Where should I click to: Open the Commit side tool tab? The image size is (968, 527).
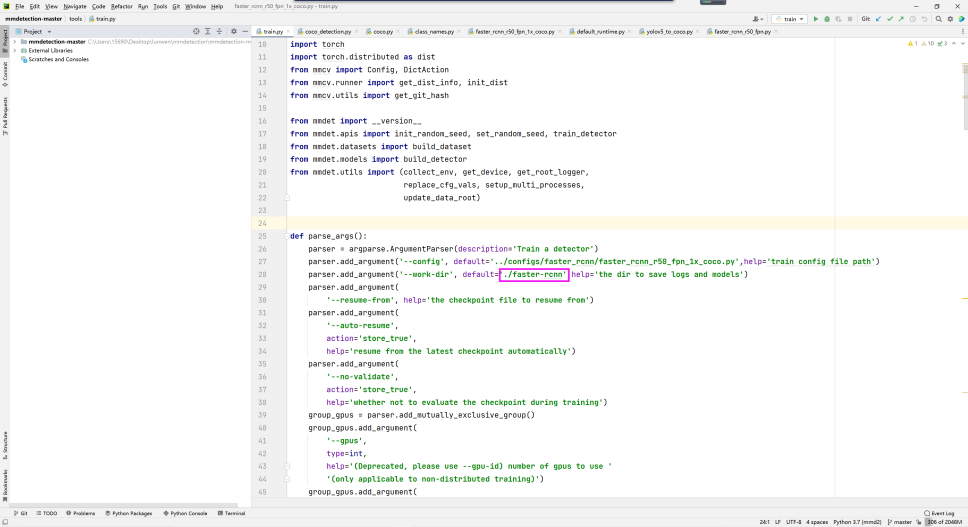pyautogui.click(x=5, y=73)
